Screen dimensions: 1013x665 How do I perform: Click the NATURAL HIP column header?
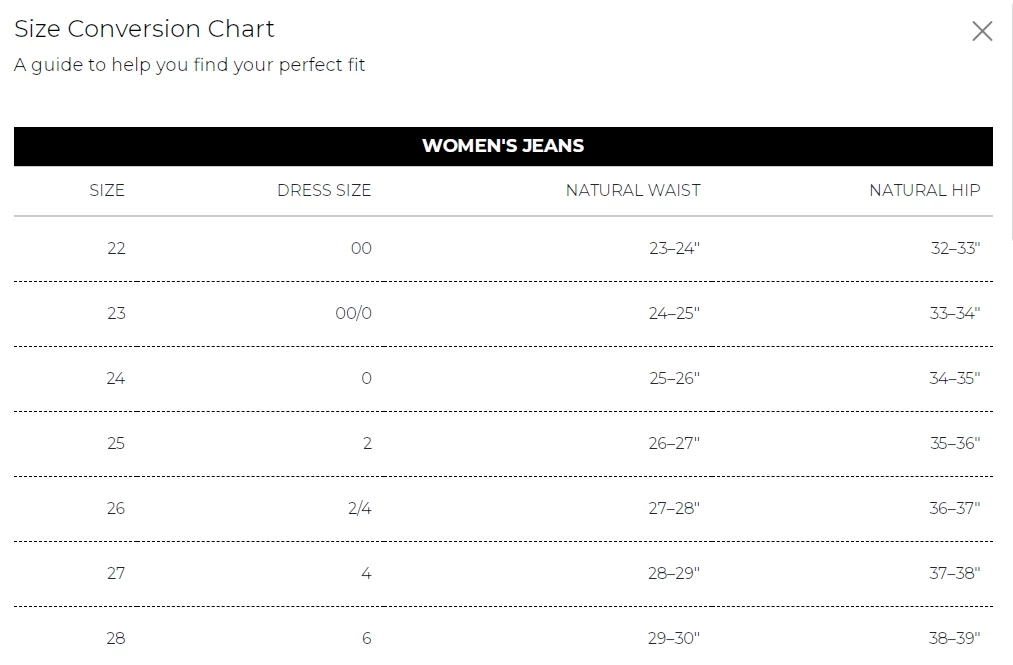(x=924, y=190)
